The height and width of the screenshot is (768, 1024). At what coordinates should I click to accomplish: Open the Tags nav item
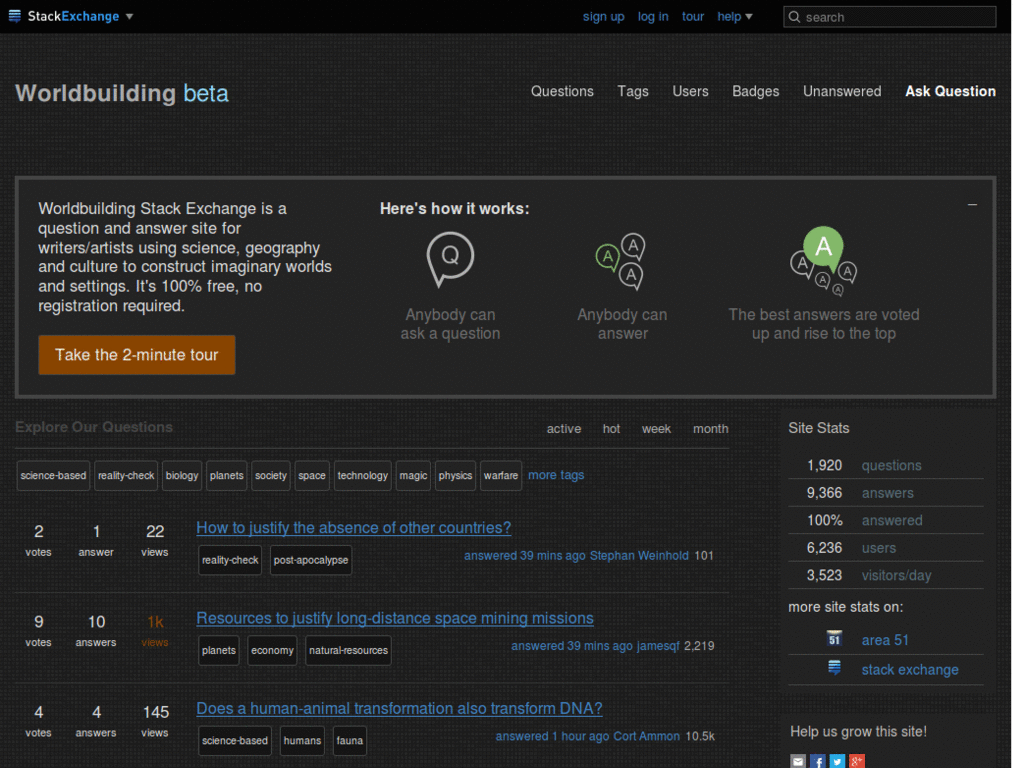click(633, 91)
